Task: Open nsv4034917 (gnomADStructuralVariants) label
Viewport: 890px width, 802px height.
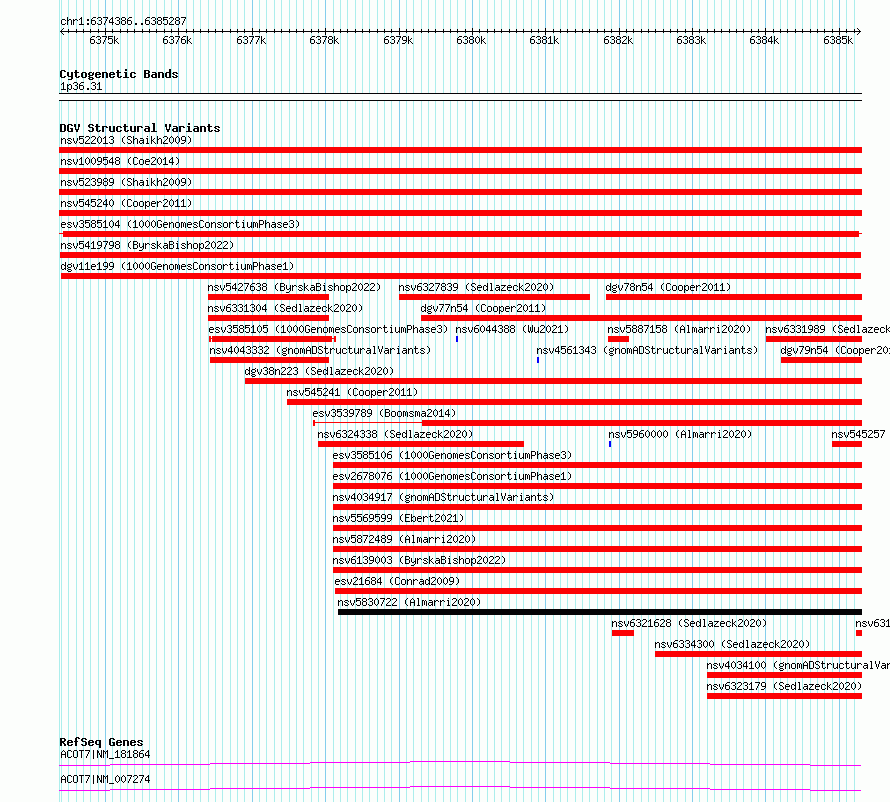Action: coord(443,497)
